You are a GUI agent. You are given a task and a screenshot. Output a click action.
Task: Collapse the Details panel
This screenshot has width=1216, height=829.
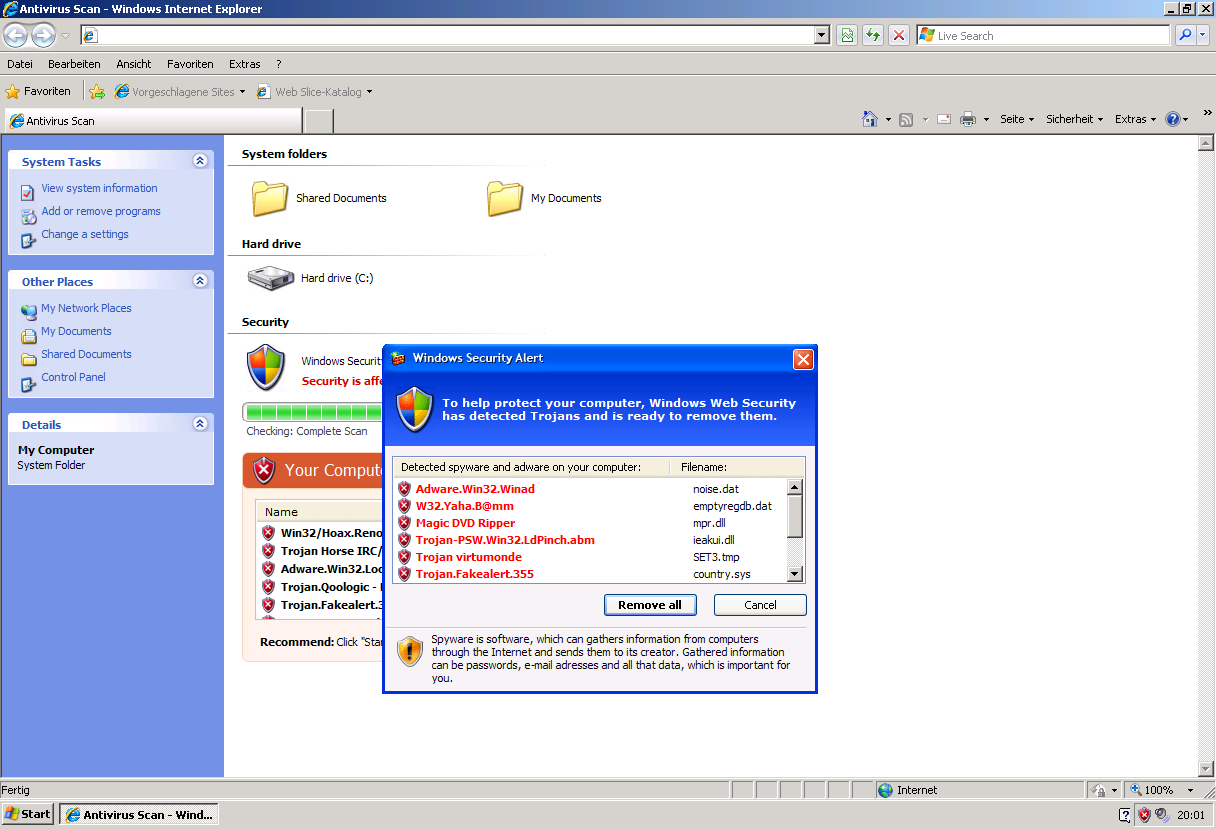coord(200,424)
